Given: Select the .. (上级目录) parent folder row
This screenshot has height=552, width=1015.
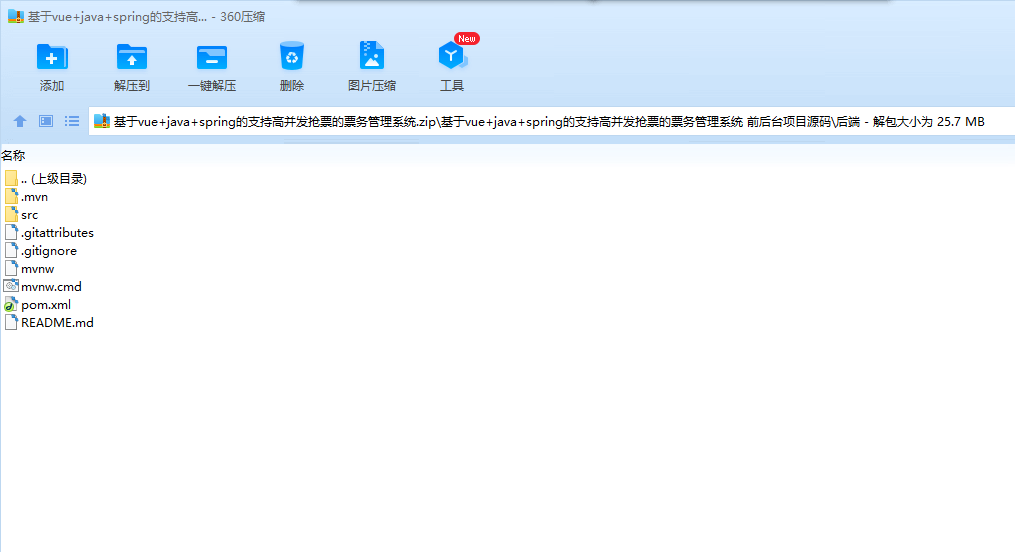Looking at the screenshot, I should pos(45,179).
